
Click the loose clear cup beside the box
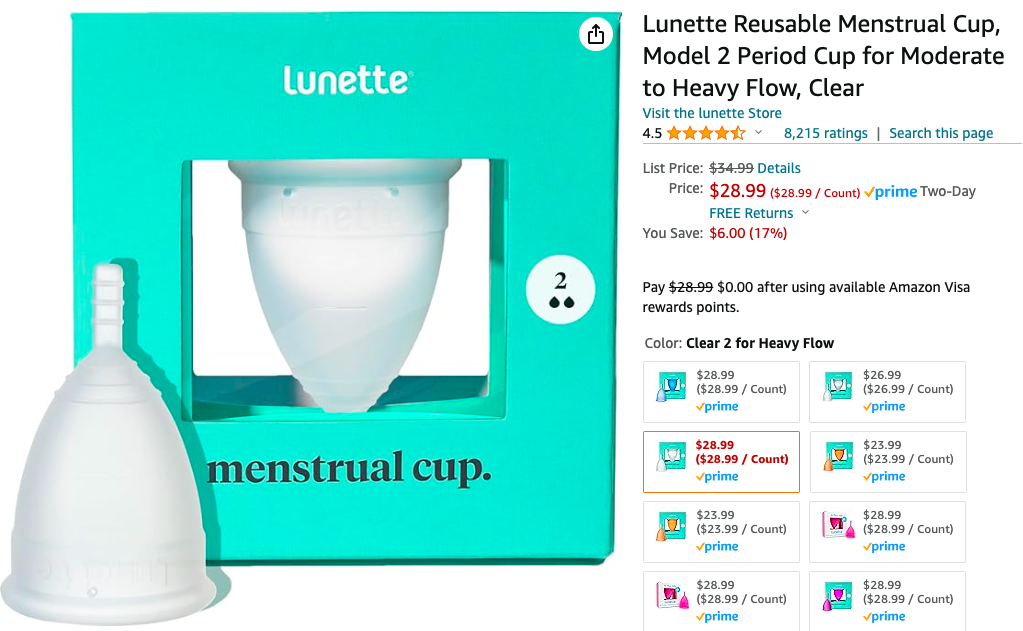pyautogui.click(x=108, y=457)
